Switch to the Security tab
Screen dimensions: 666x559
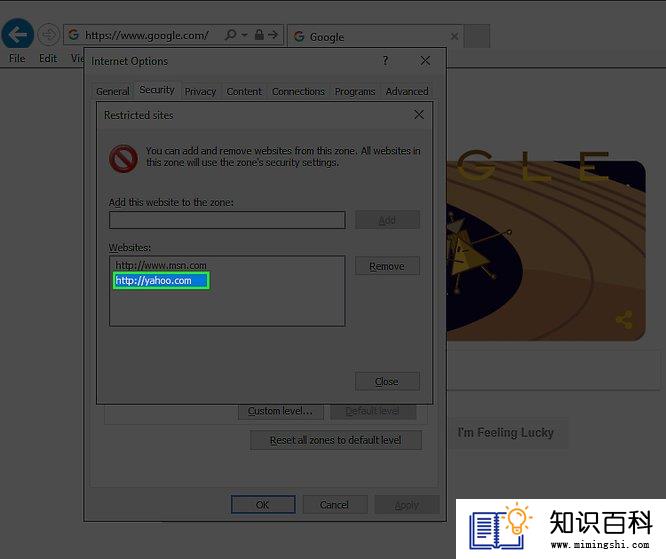pos(157,90)
